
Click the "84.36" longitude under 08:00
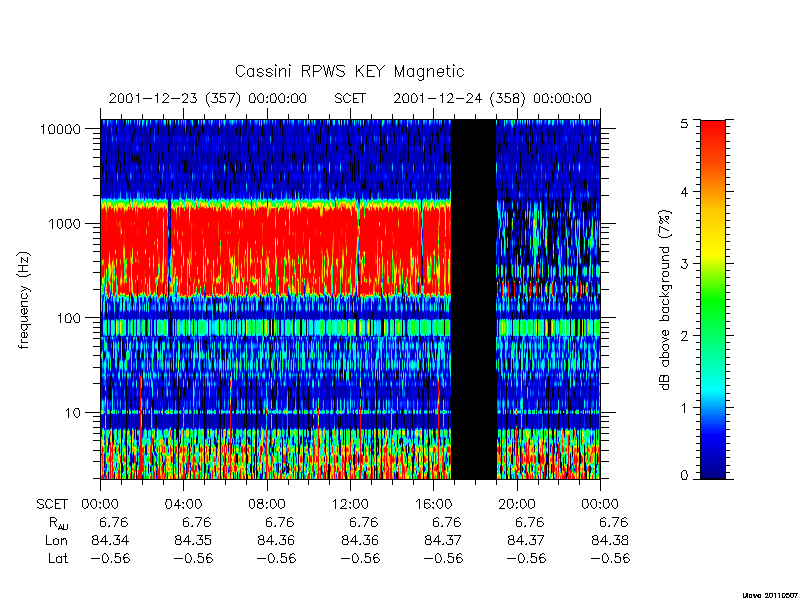pos(276,540)
